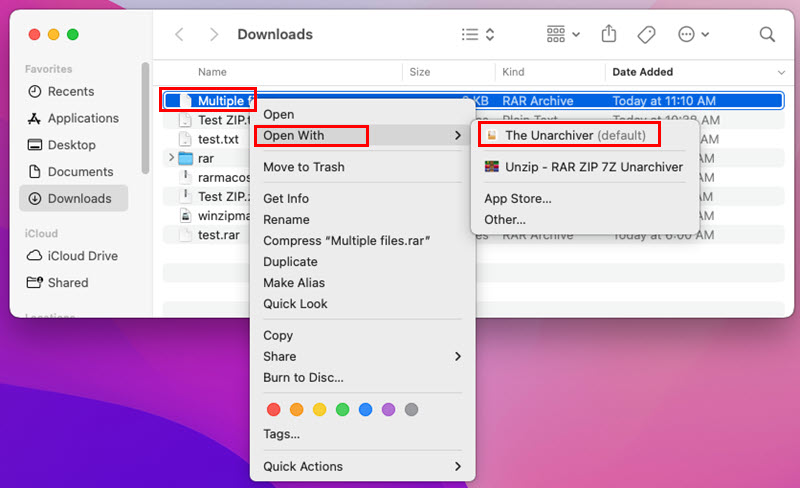The height and width of the screenshot is (488, 800).
Task: Expand the rar folder disclosure triangle
Action: coord(171,158)
